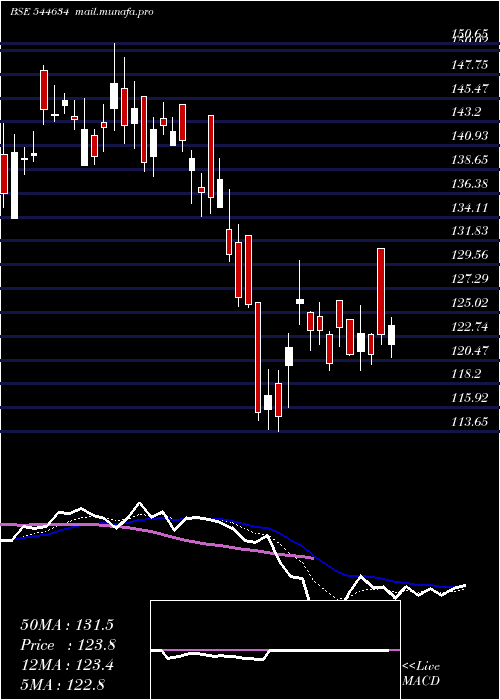Select the 129.56 price level label

coord(470,255)
